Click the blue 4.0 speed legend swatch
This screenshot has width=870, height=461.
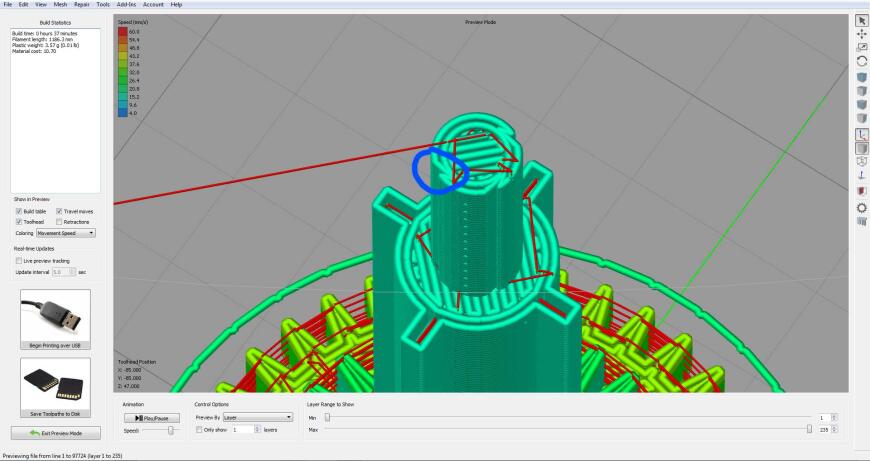(x=122, y=113)
